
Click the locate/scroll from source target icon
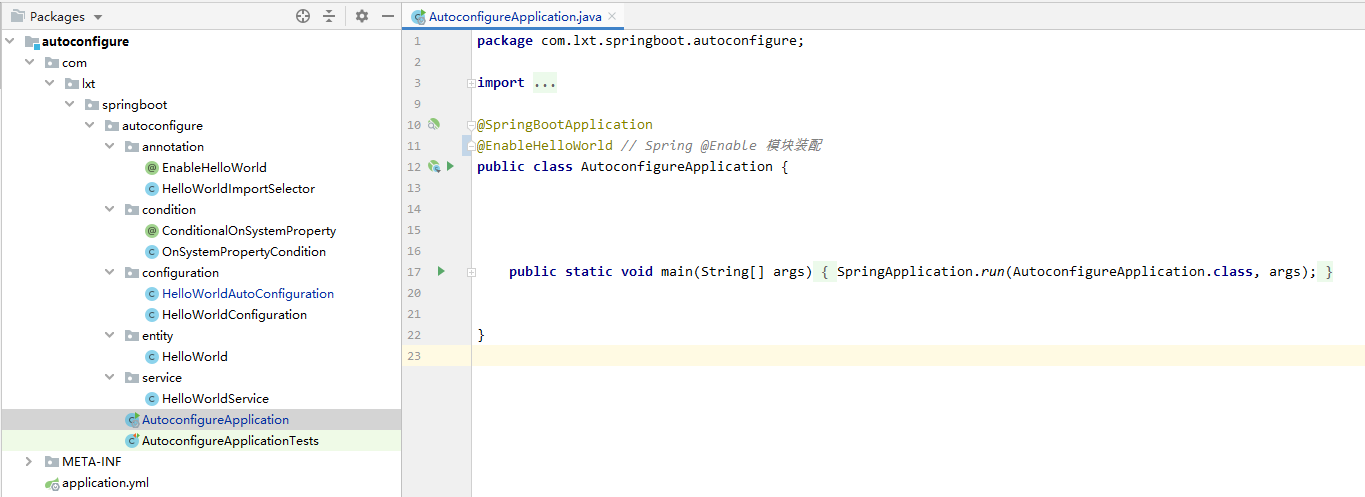click(x=303, y=16)
